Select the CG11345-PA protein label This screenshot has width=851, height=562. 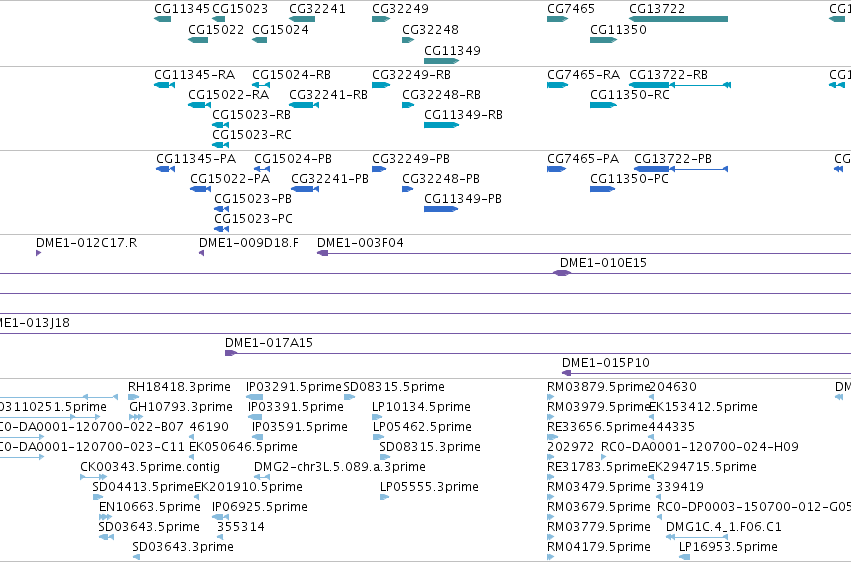pos(196,158)
